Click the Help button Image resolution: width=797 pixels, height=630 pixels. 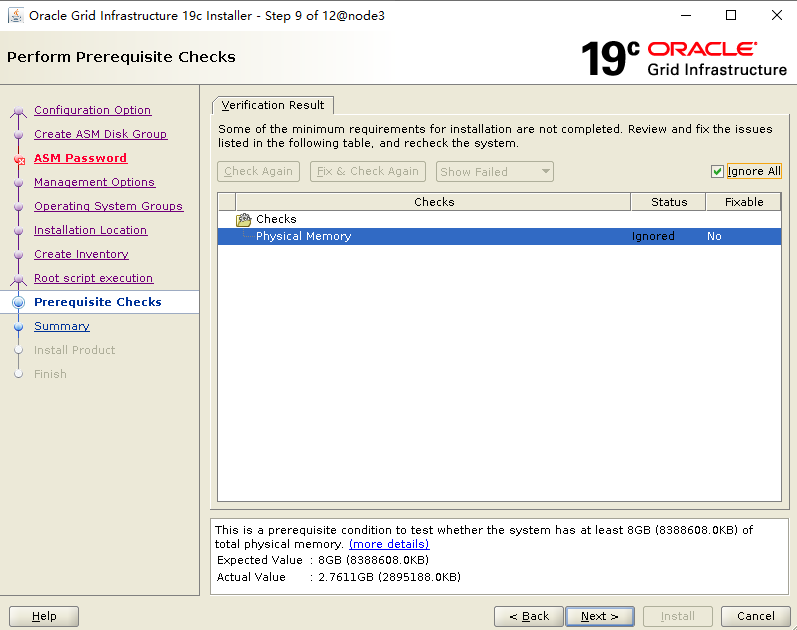pyautogui.click(x=44, y=616)
